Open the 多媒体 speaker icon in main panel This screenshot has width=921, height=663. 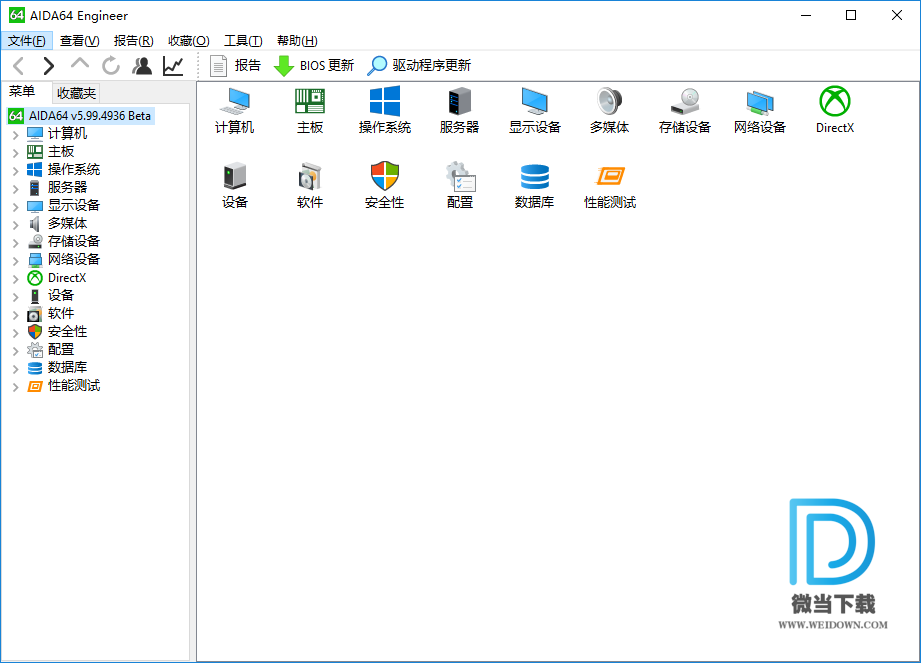[610, 110]
